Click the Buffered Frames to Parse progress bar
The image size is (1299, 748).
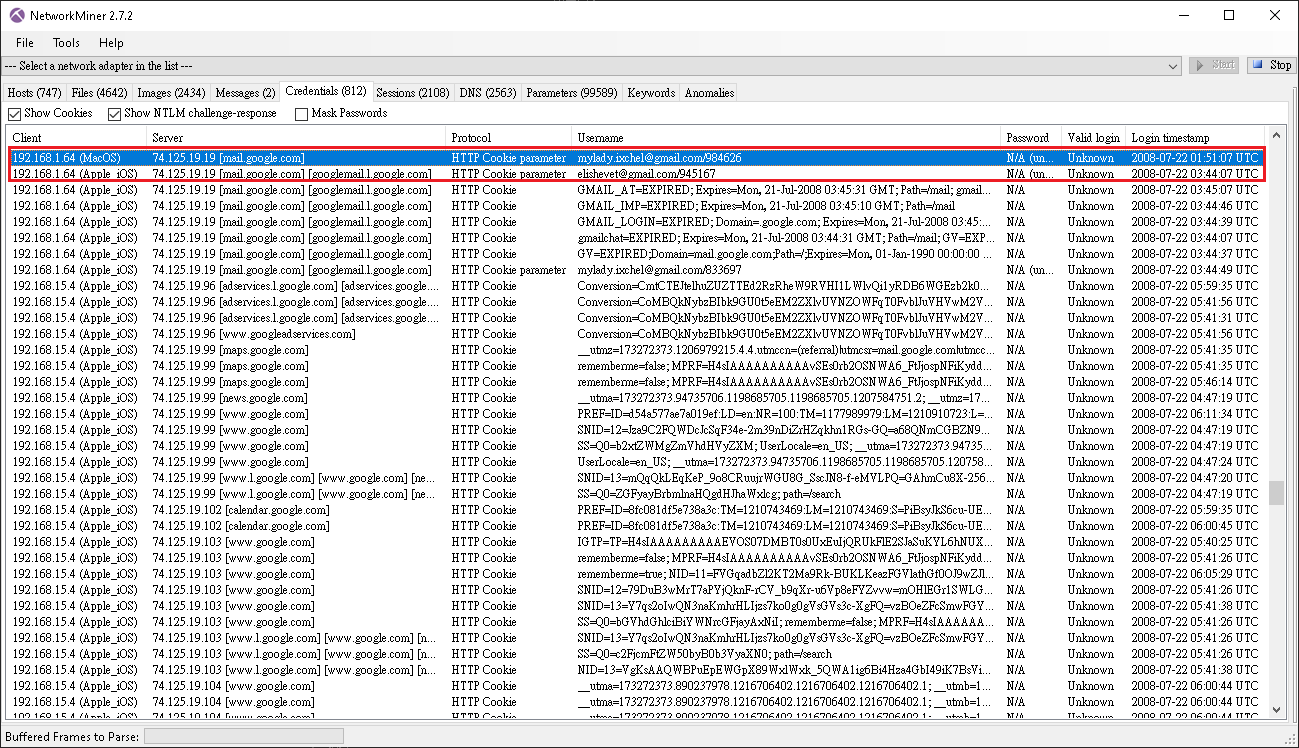[x=244, y=737]
